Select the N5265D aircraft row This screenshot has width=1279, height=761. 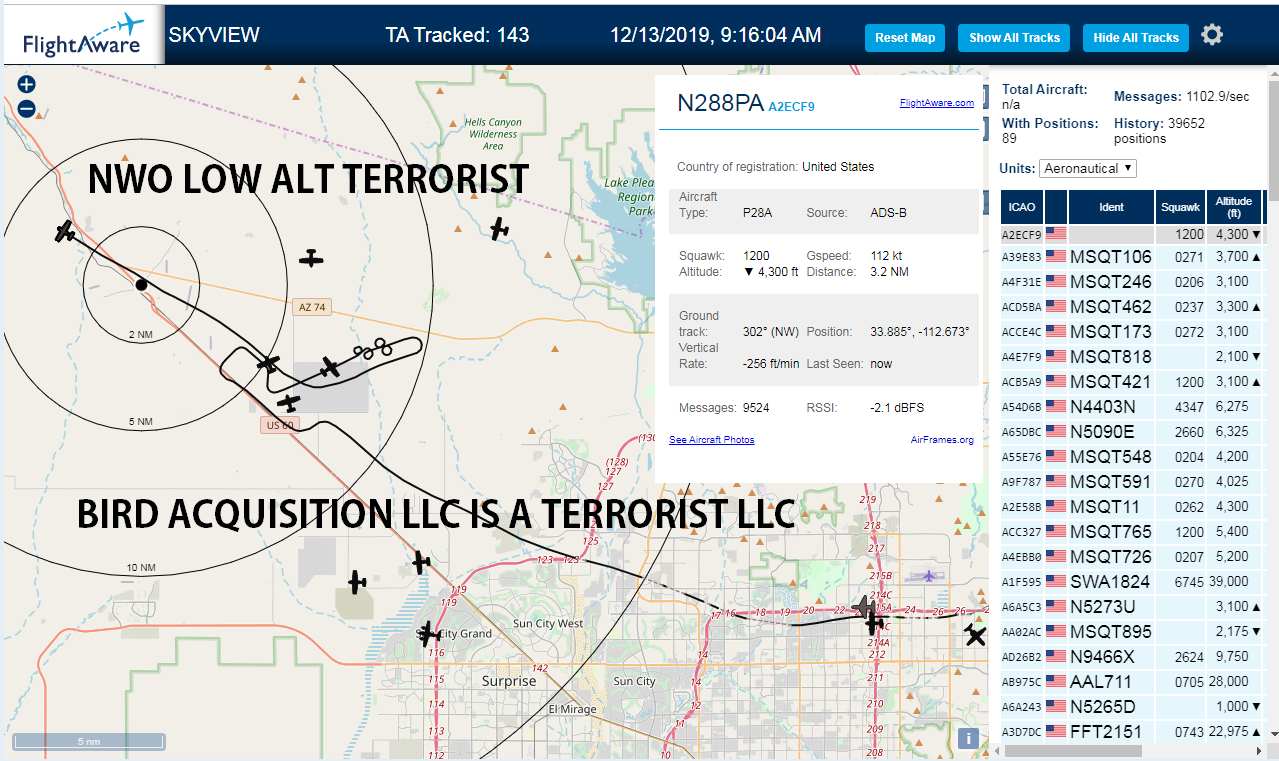click(1132, 707)
